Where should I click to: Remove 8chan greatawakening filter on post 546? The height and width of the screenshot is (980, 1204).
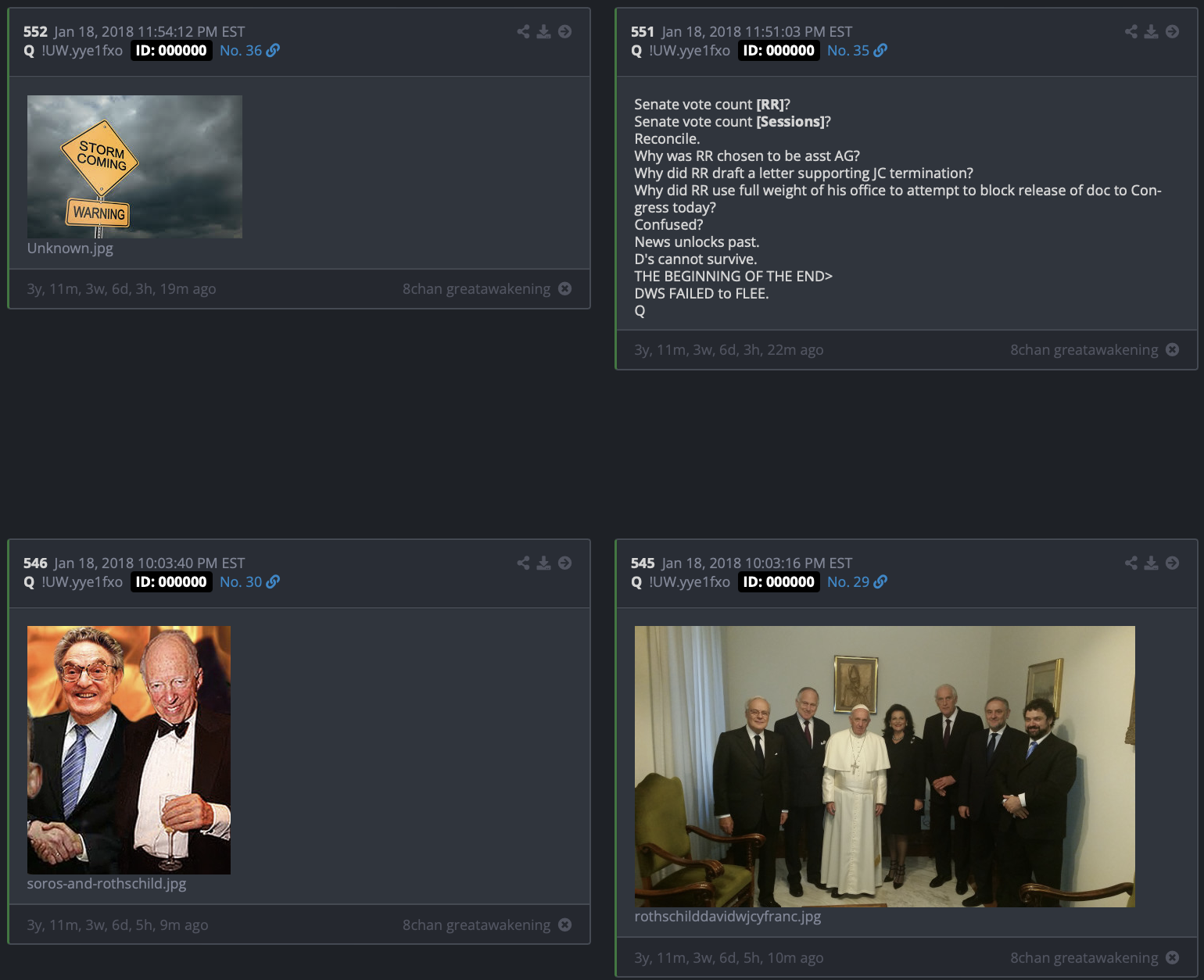565,925
